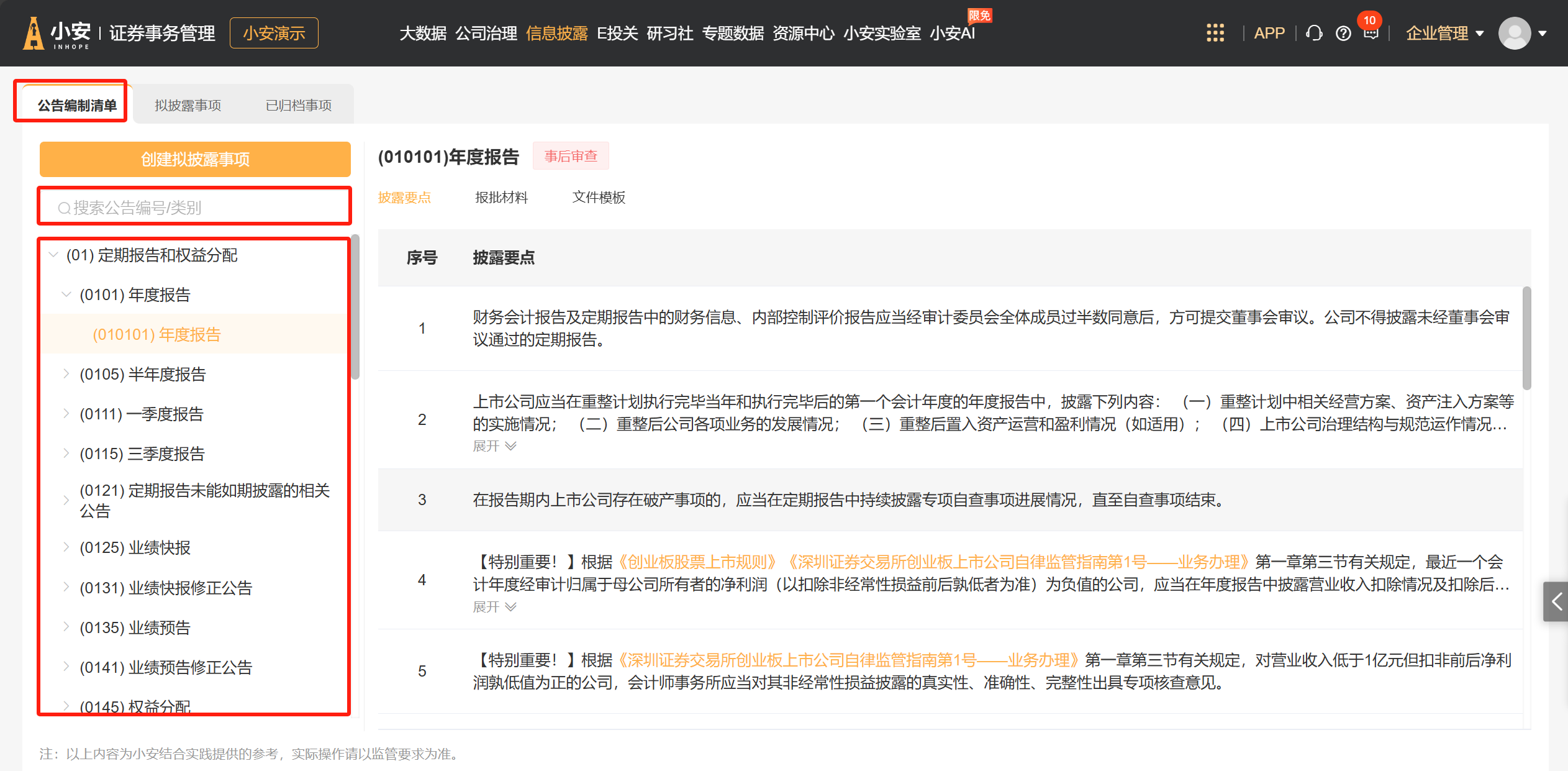Screen dimensions: 1568x771
Task: Click the user avatar icon
Action: [1514, 33]
